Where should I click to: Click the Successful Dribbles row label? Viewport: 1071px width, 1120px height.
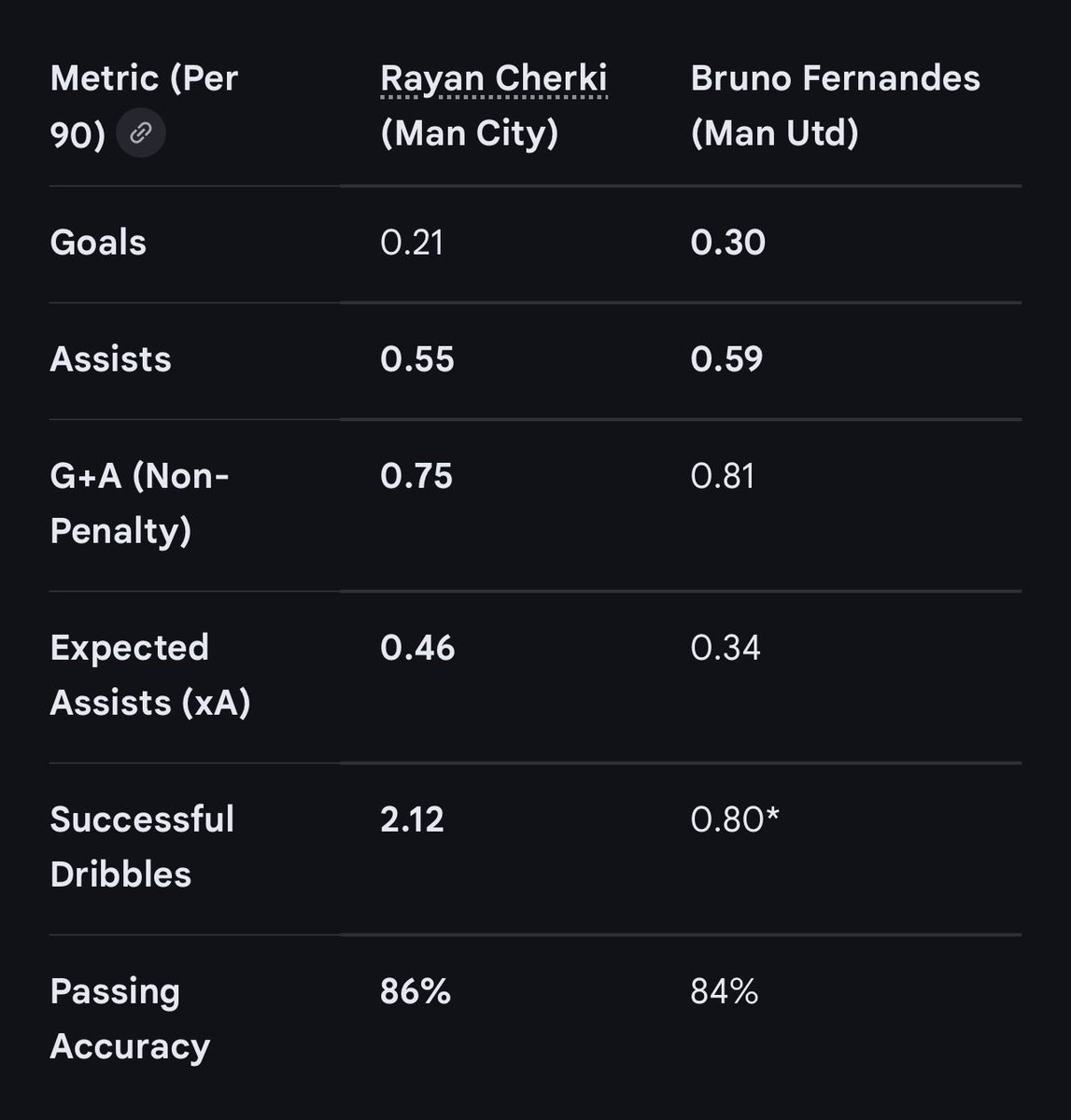coord(142,847)
